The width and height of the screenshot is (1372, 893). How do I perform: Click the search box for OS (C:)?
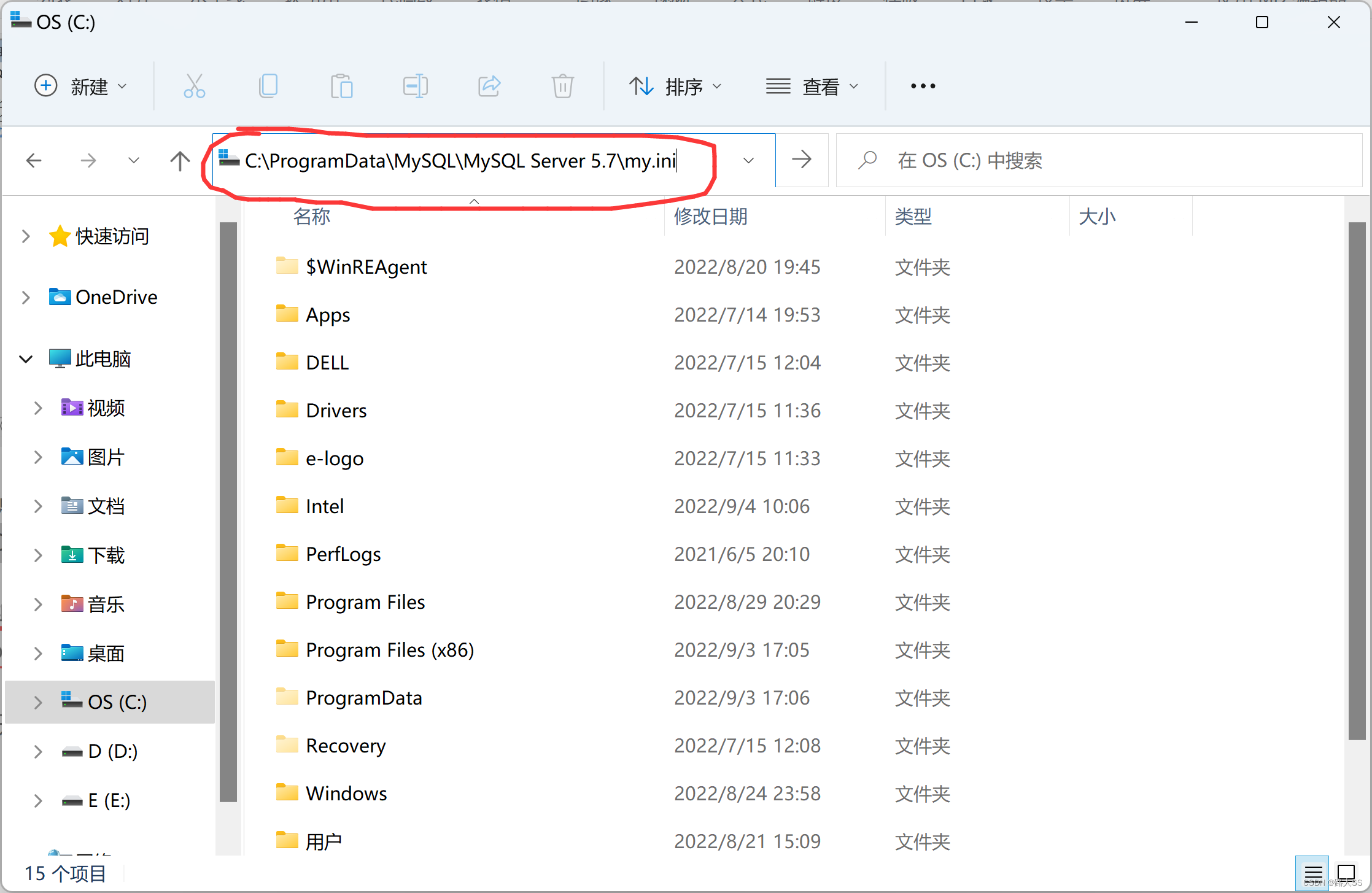pos(1099,161)
